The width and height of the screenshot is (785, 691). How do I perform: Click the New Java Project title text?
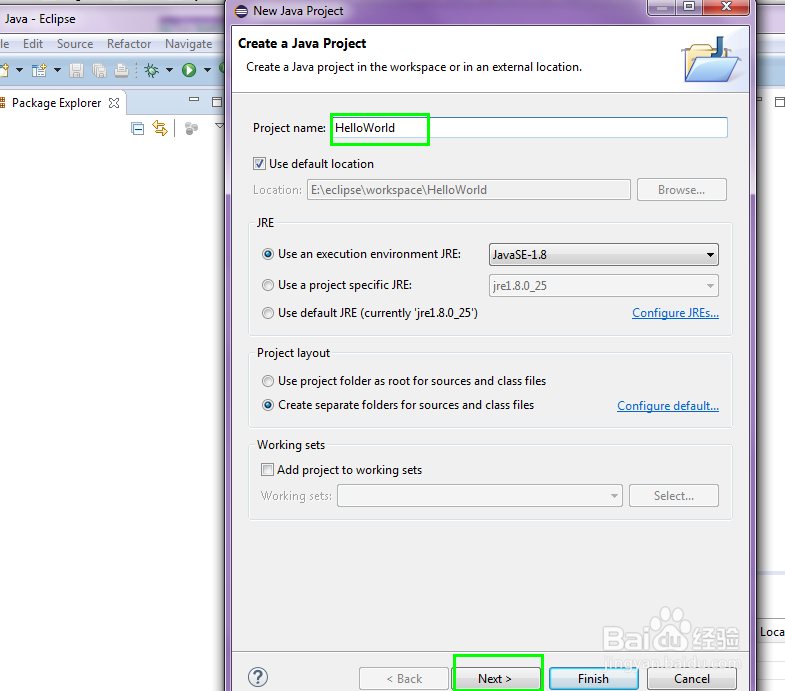point(298,11)
